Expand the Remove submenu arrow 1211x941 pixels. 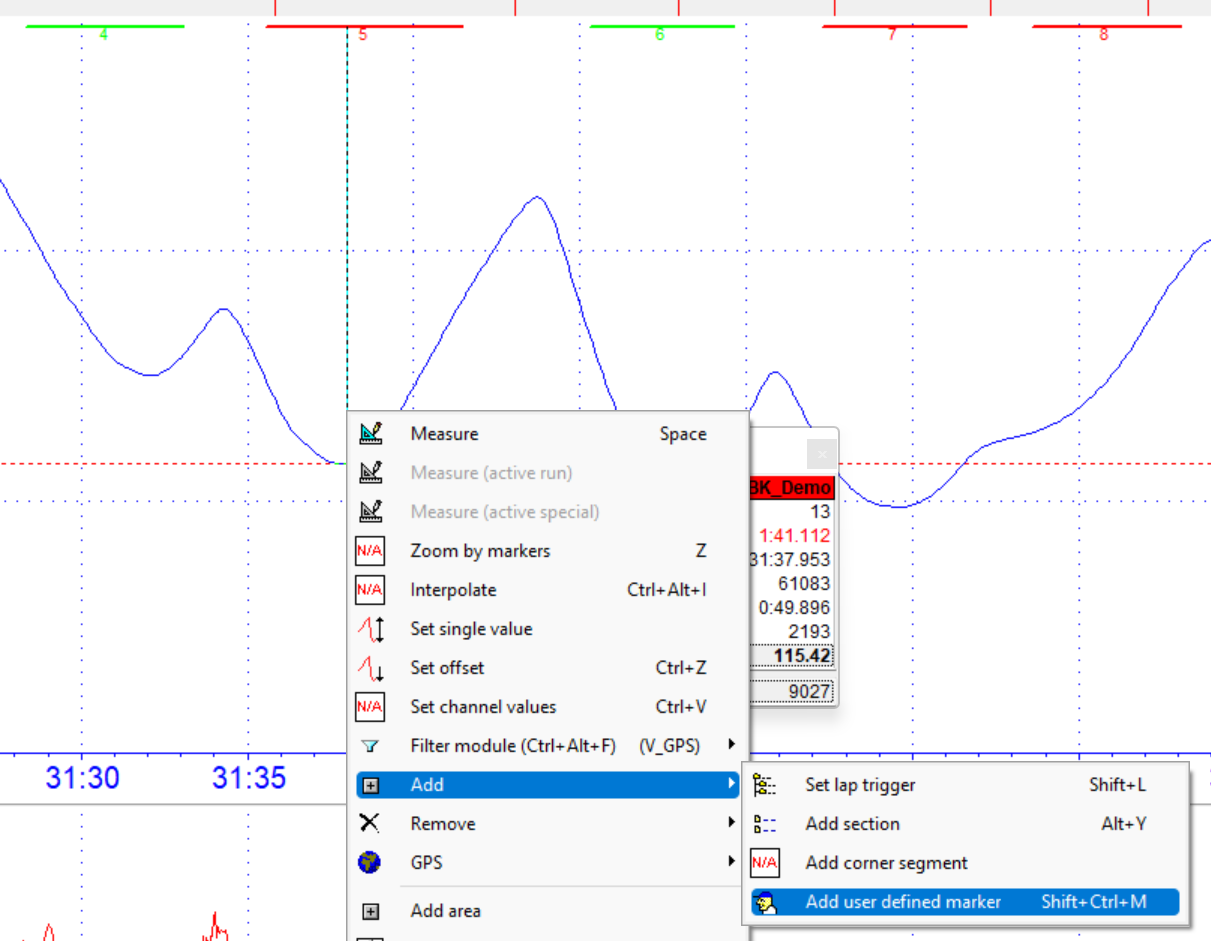(732, 824)
